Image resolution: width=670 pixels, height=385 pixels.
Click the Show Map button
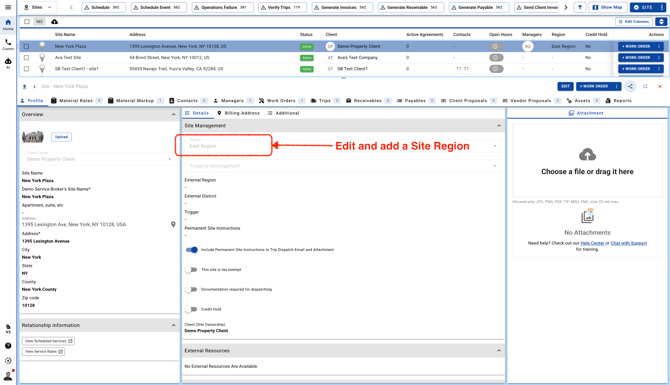point(607,7)
